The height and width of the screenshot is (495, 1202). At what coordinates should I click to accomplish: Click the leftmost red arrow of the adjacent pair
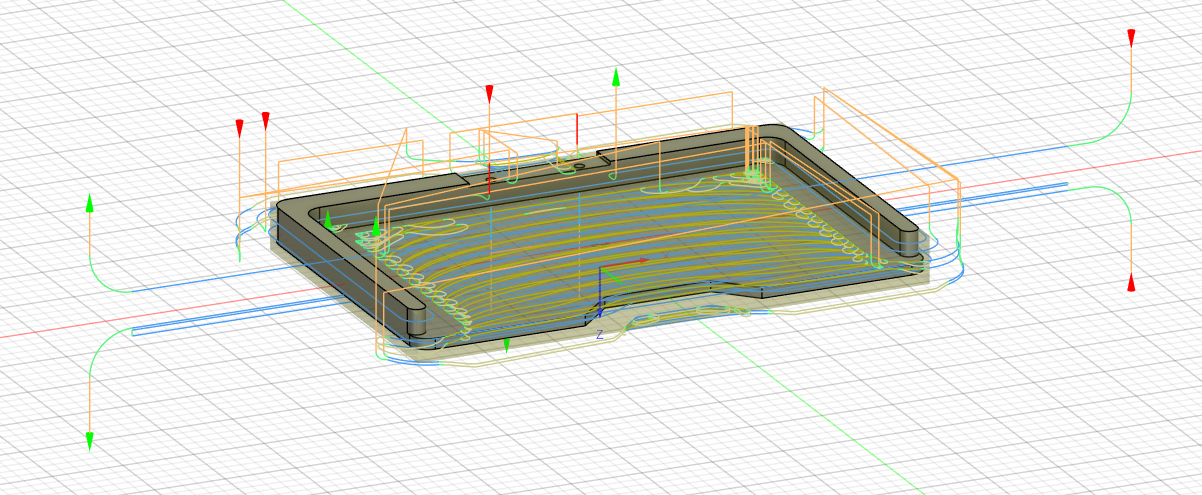(x=240, y=127)
